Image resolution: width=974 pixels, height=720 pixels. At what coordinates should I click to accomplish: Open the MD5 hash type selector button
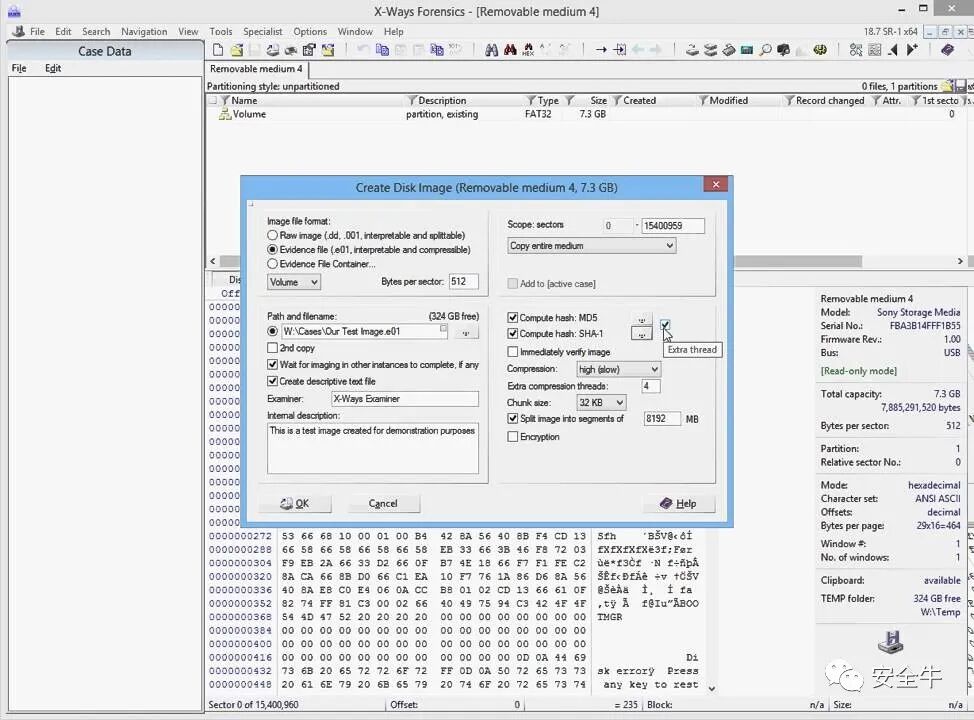pos(642,319)
